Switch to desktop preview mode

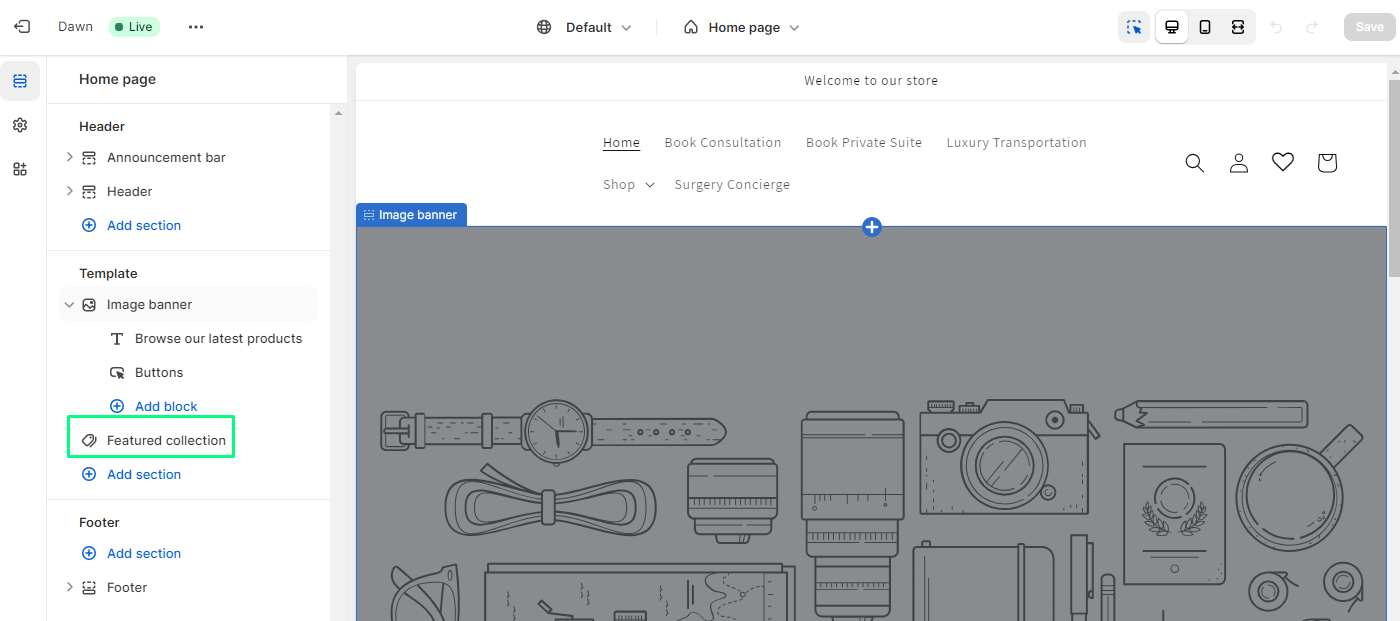[x=1171, y=27]
